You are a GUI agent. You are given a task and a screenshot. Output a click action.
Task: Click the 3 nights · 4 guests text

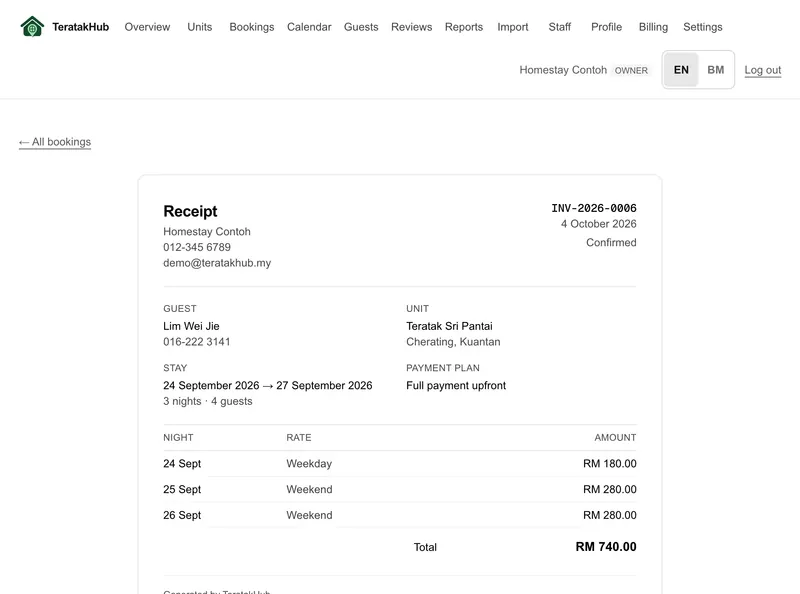click(208, 401)
